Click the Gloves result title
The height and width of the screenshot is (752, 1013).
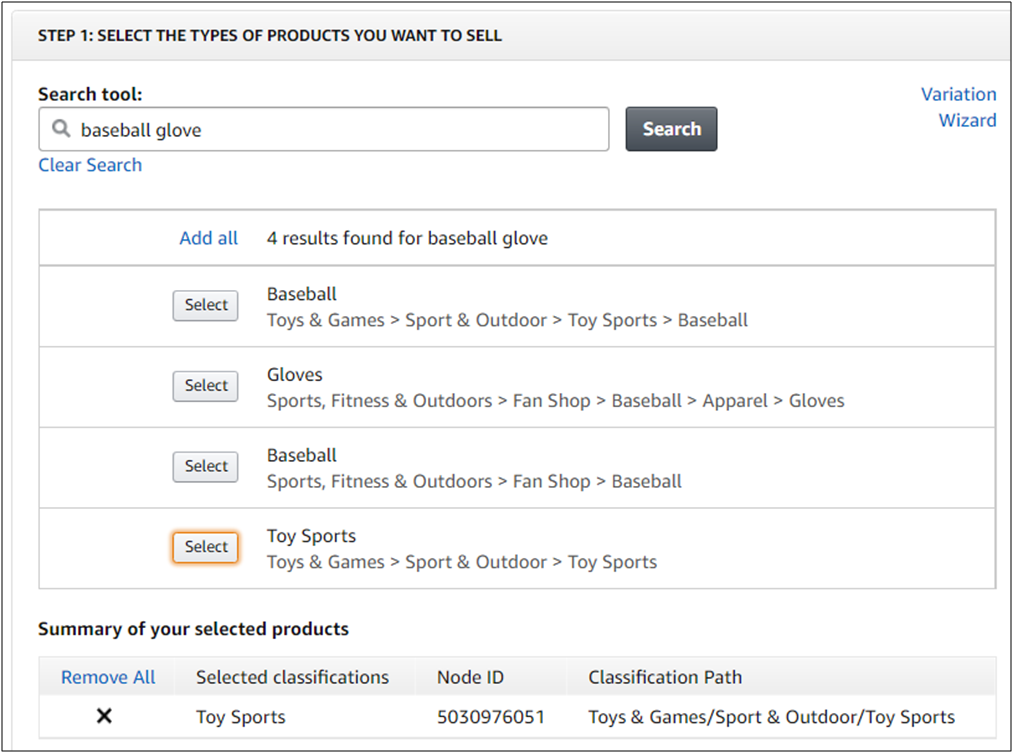point(295,375)
